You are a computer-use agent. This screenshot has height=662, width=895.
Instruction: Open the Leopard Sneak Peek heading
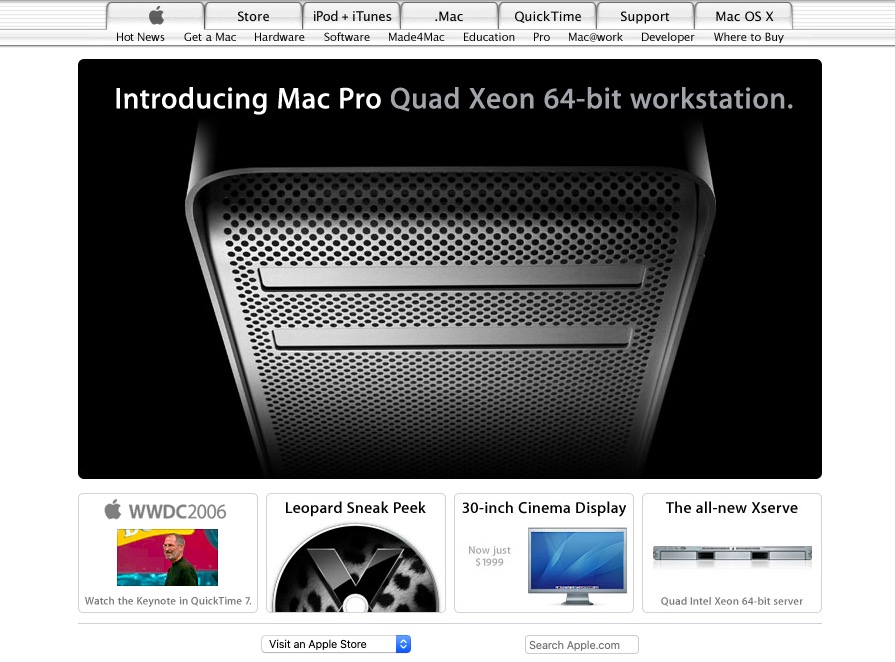tap(355, 508)
